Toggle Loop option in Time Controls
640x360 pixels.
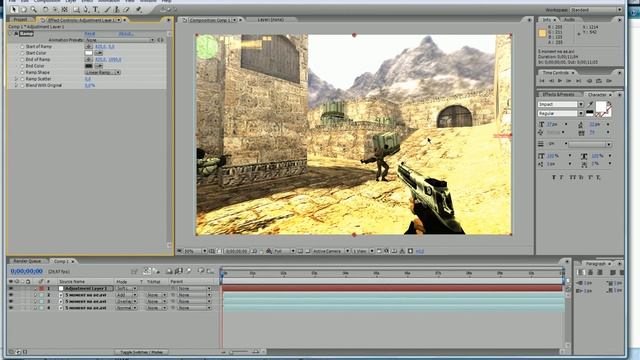tap(599, 81)
